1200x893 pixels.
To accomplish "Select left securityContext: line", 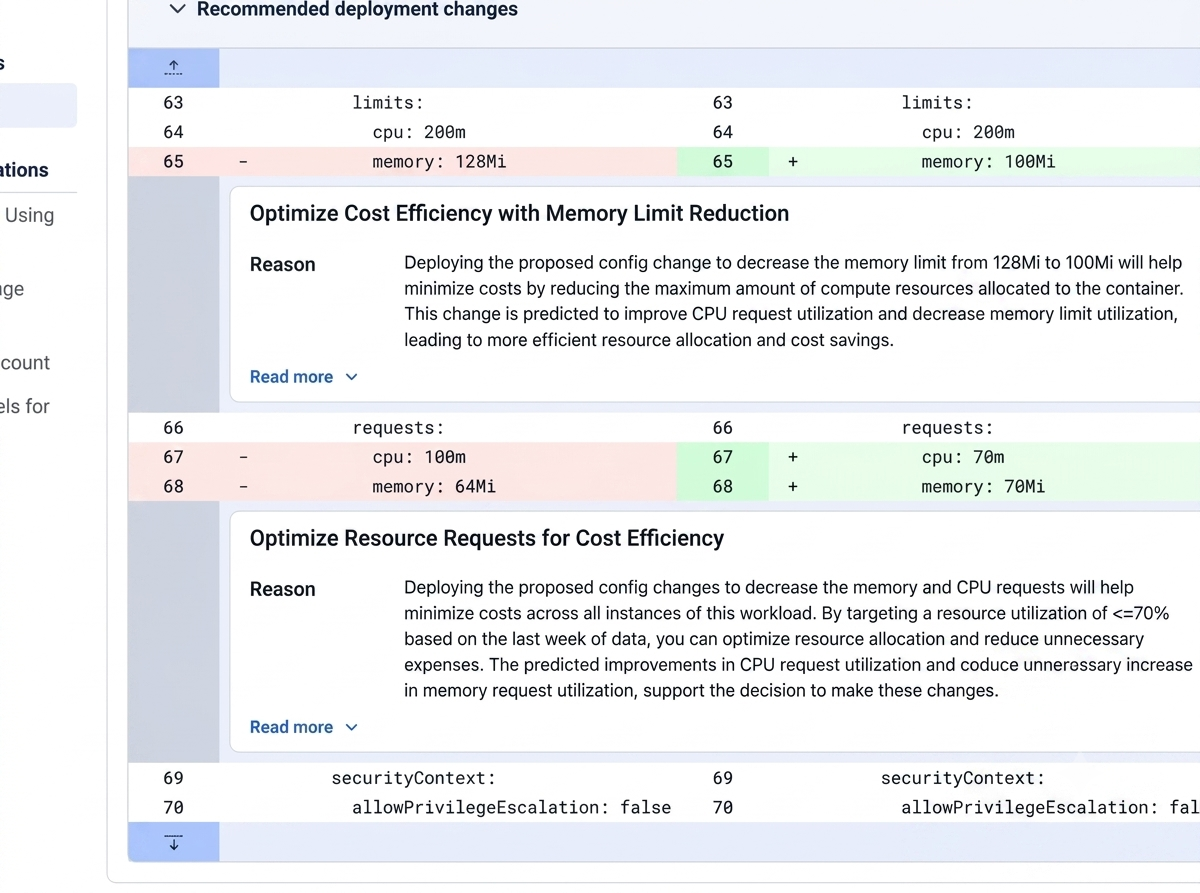I will point(414,778).
